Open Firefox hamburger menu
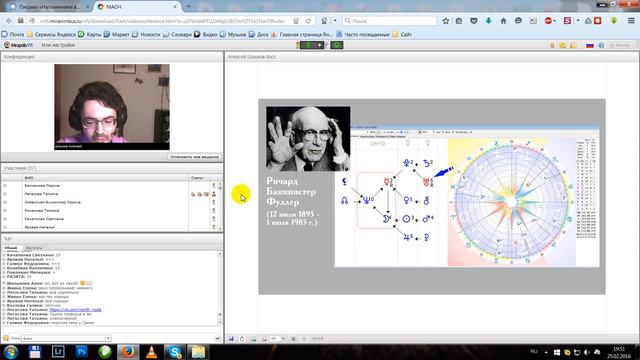This screenshot has width=640, height=360. [631, 20]
